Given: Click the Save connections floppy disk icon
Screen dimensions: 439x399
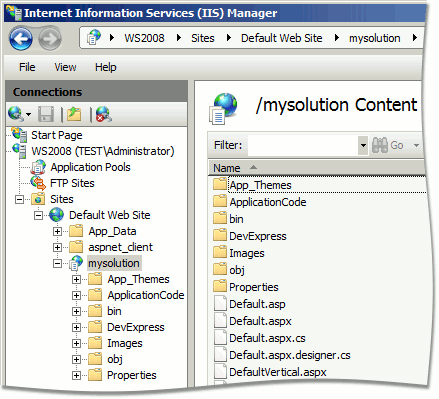Looking at the screenshot, I should click(46, 114).
